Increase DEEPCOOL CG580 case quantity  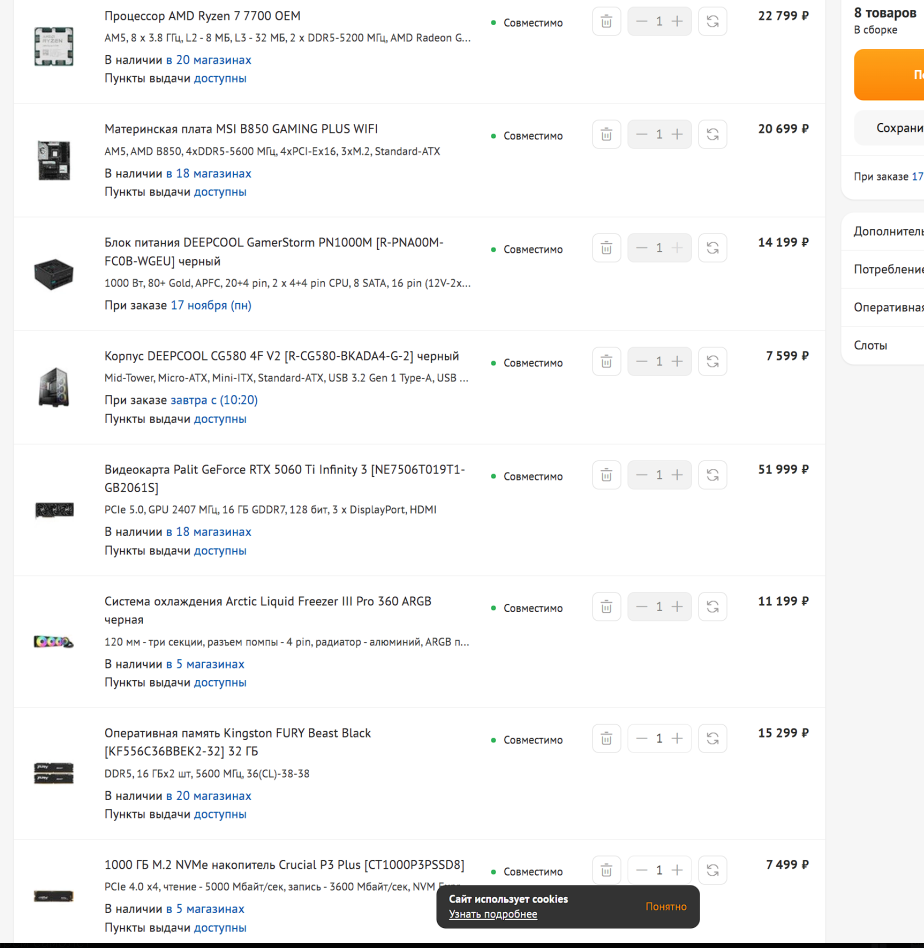[x=677, y=362]
